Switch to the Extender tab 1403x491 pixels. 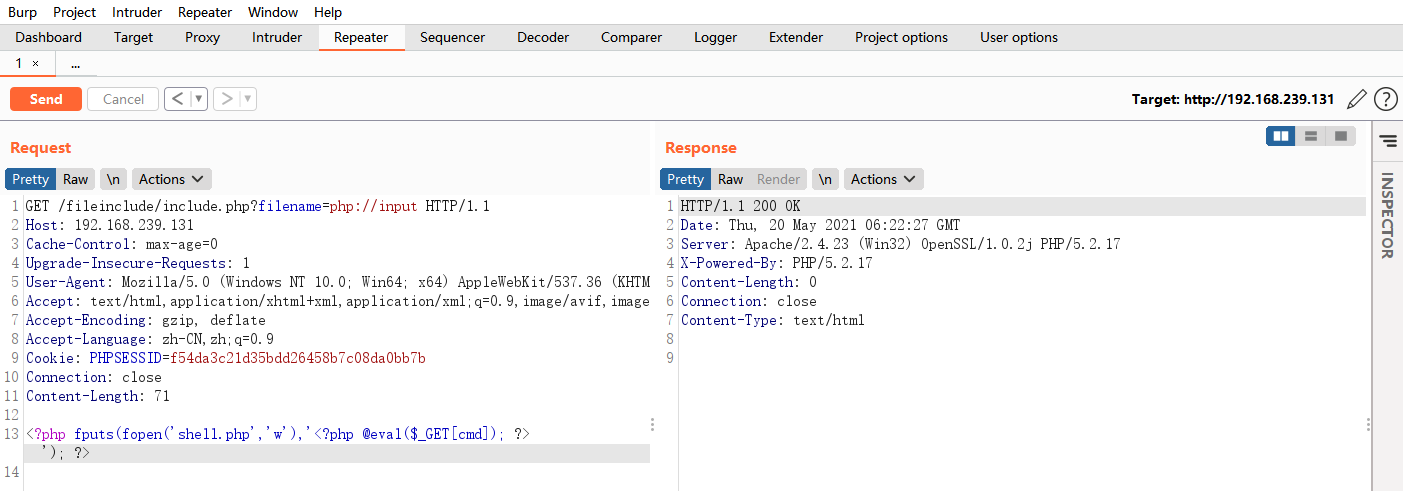tap(796, 37)
